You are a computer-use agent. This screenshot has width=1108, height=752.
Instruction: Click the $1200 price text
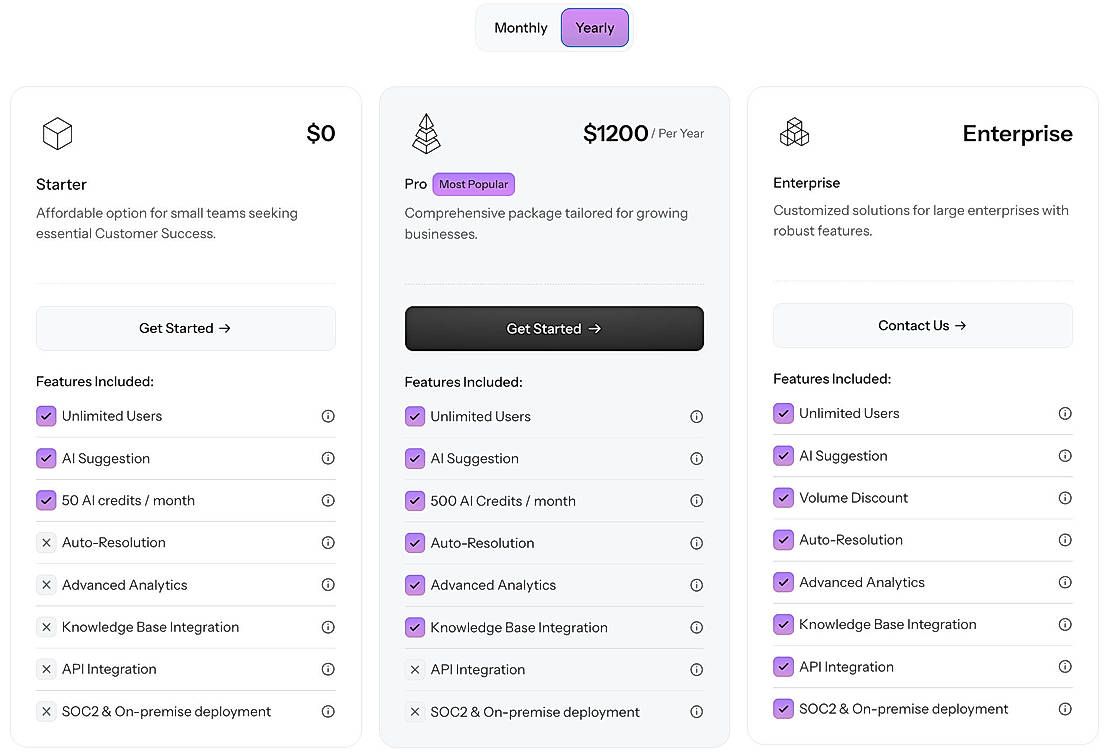tap(615, 133)
